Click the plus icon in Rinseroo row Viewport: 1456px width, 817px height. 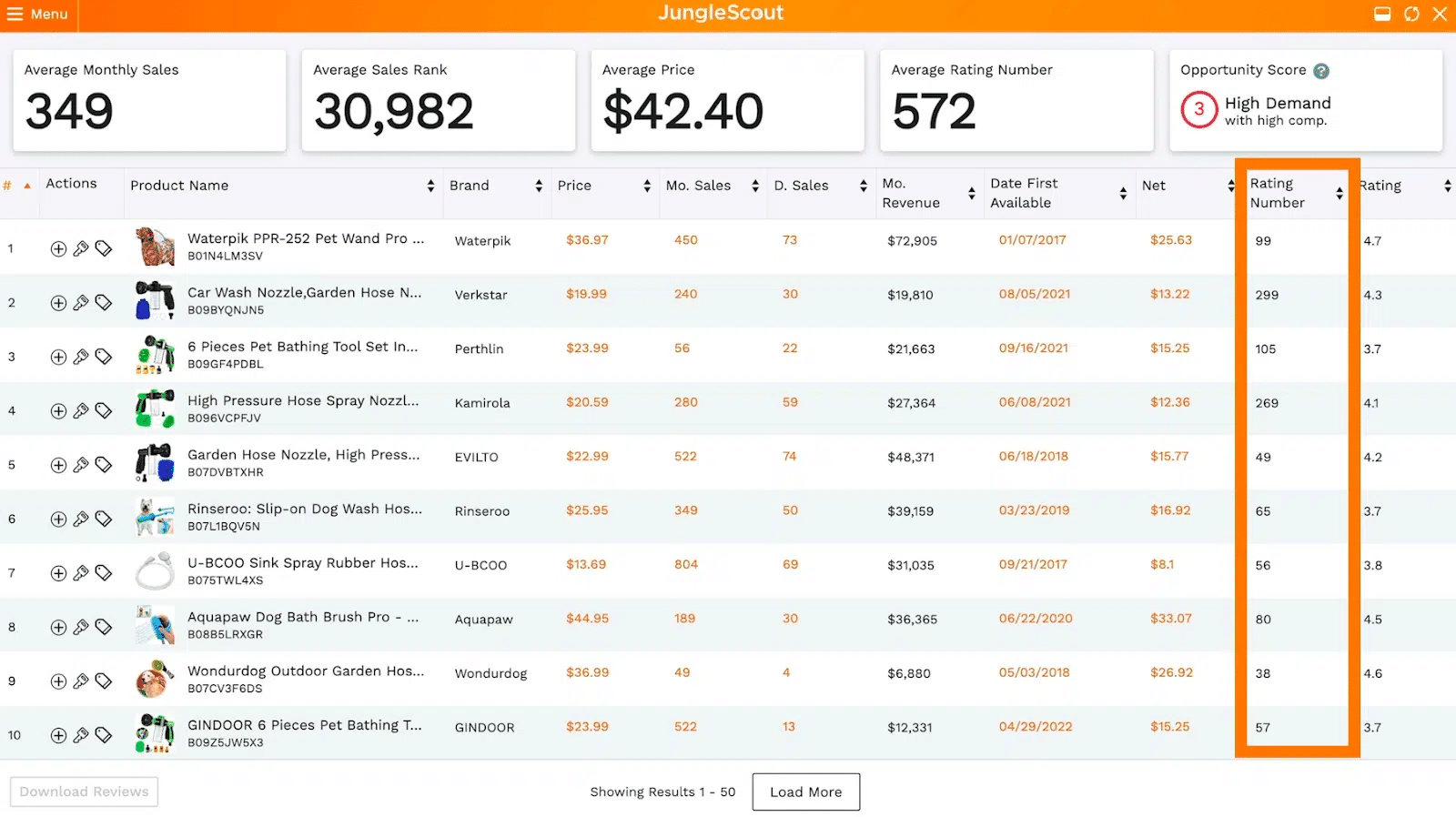(58, 519)
